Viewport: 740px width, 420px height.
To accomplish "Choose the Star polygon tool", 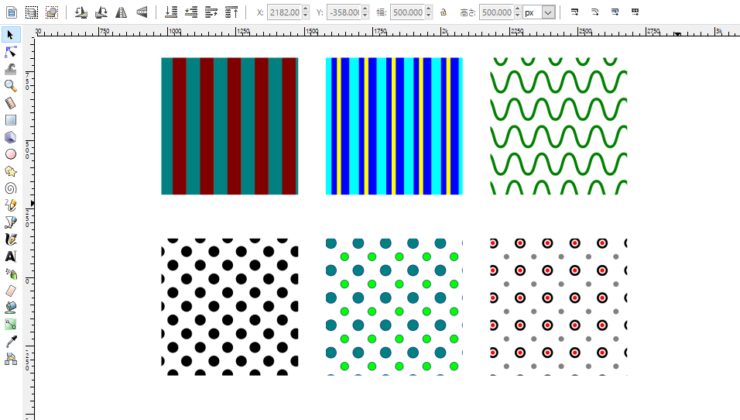I will pos(11,171).
